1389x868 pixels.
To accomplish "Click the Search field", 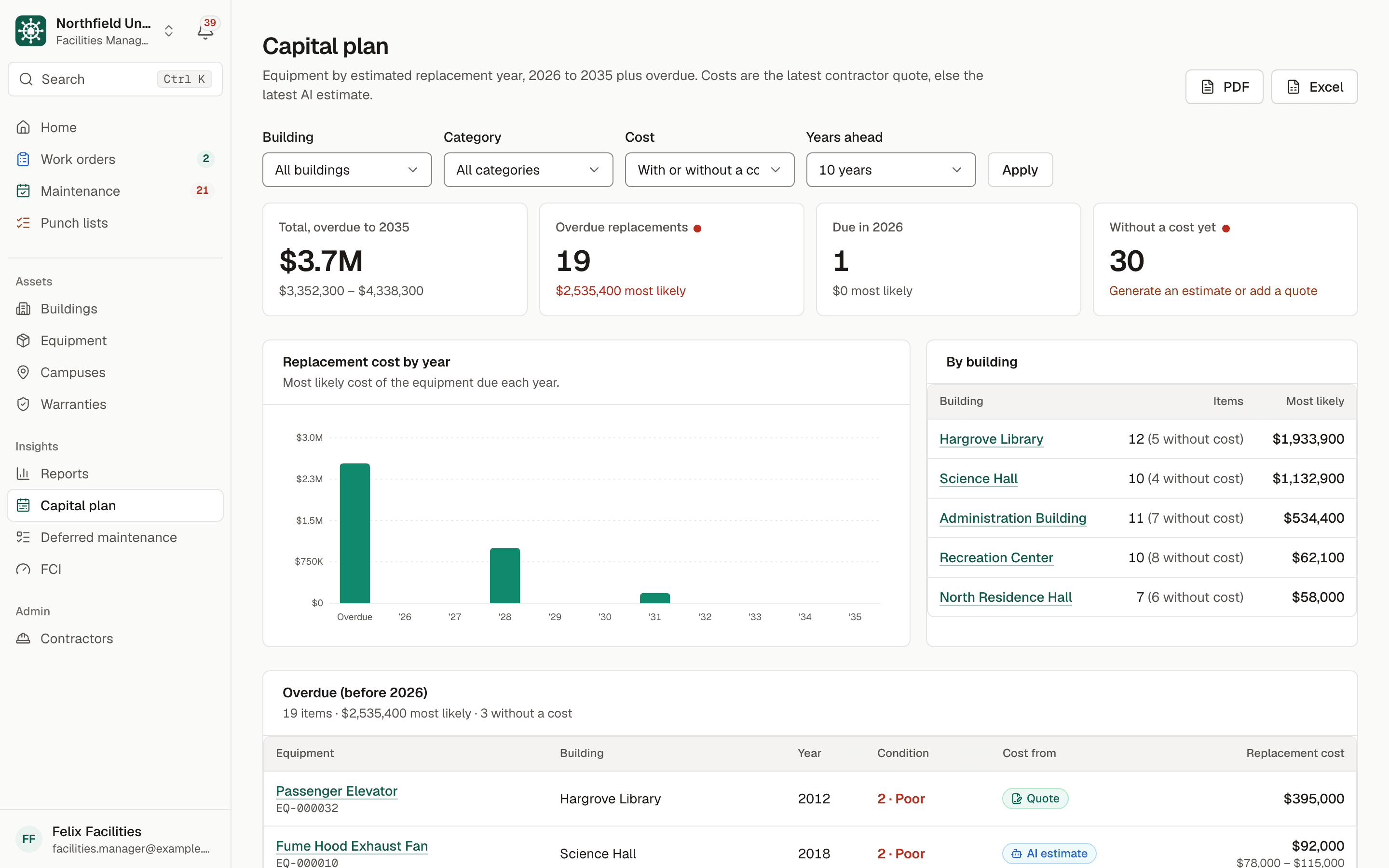I will [115, 79].
